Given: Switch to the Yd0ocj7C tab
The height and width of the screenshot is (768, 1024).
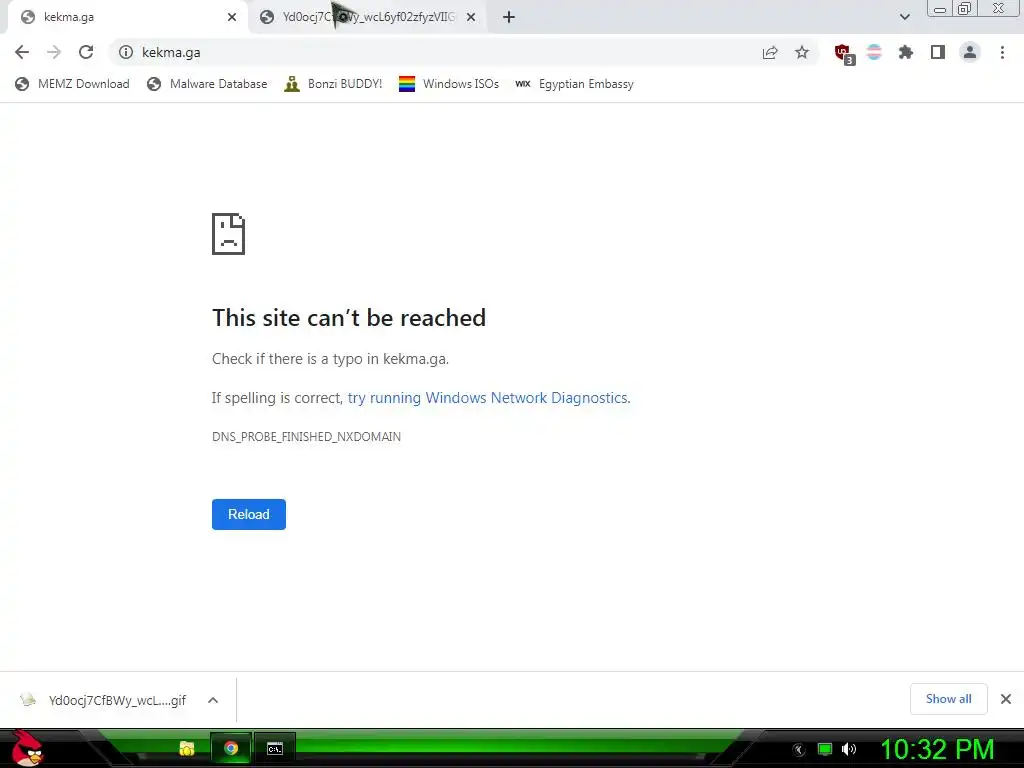Looking at the screenshot, I should tap(369, 17).
